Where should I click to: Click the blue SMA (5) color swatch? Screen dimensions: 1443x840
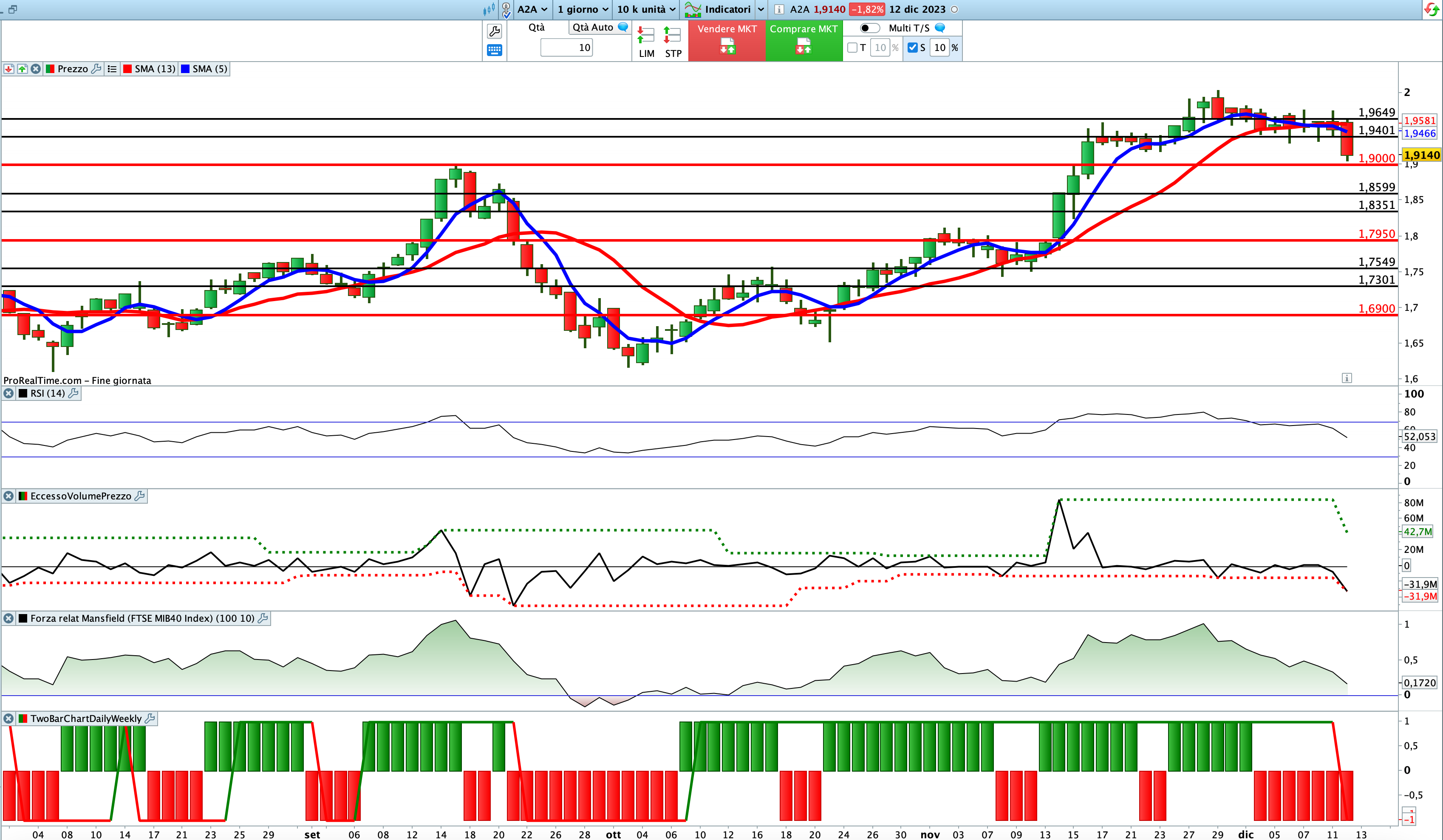point(185,69)
